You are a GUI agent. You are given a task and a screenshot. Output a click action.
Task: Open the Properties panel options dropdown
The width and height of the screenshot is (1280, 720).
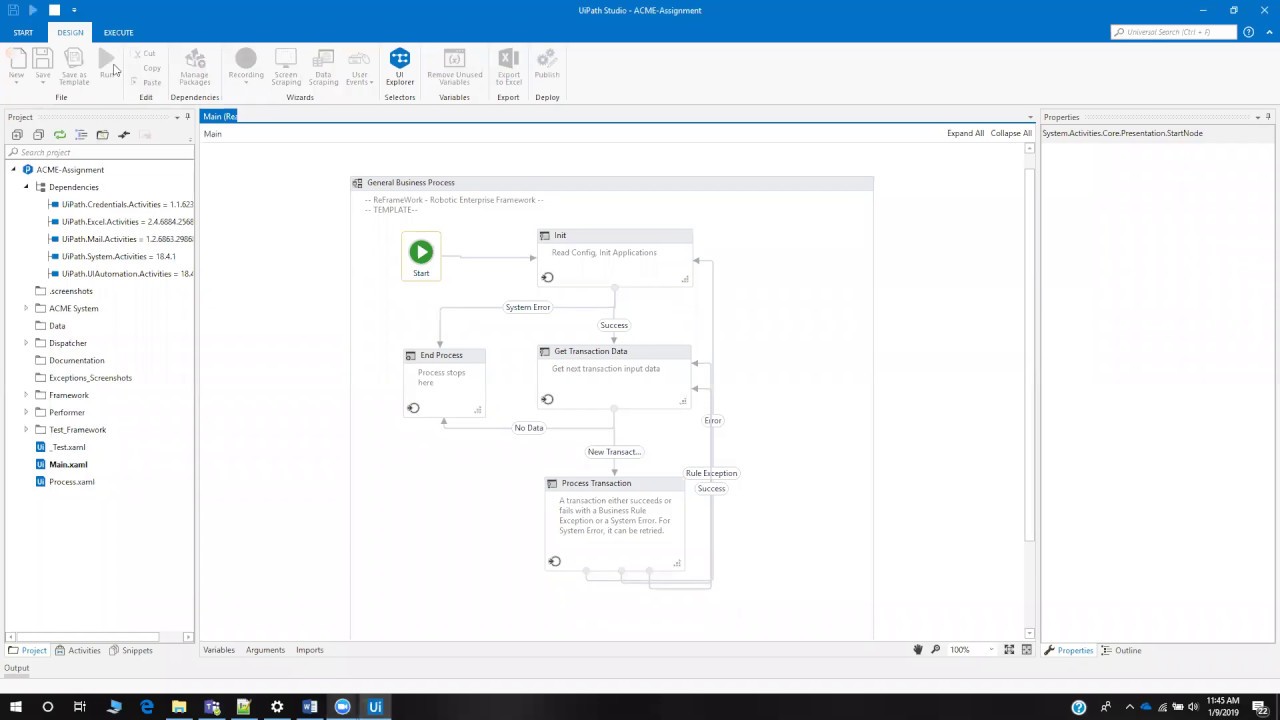coord(1258,117)
